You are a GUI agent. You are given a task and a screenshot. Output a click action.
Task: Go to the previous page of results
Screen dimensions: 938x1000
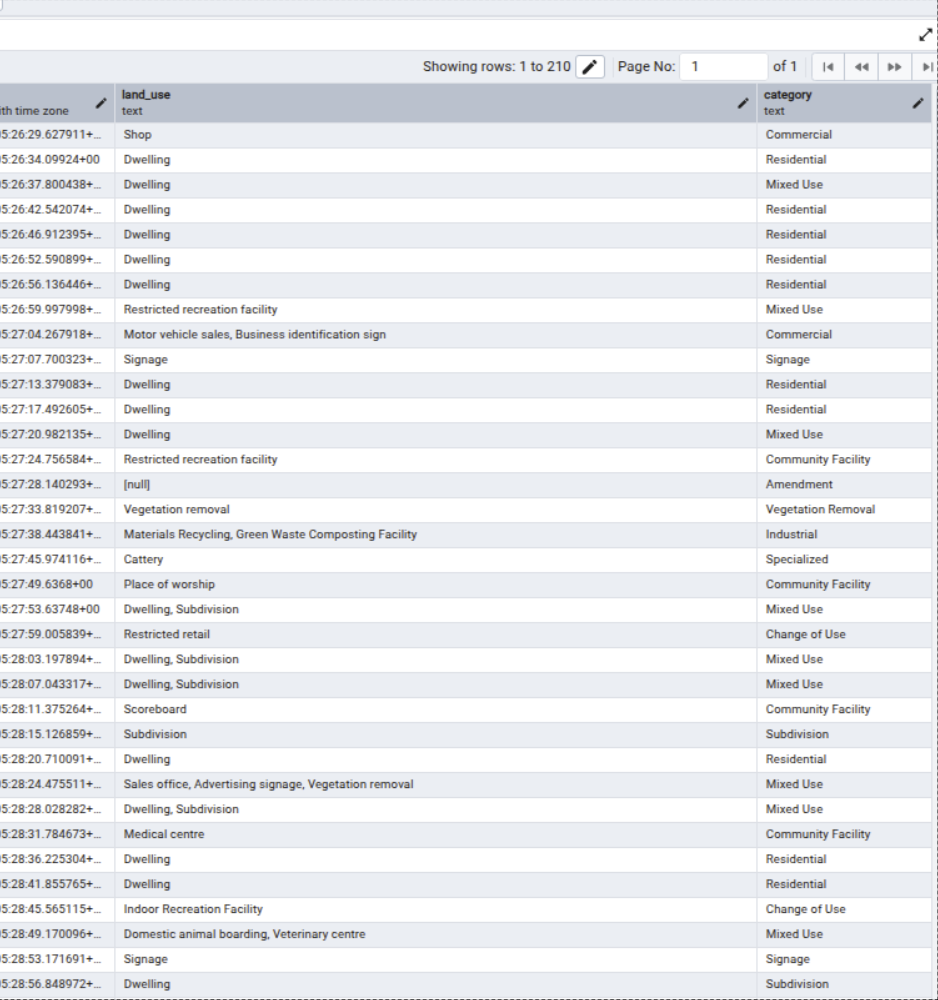click(861, 67)
